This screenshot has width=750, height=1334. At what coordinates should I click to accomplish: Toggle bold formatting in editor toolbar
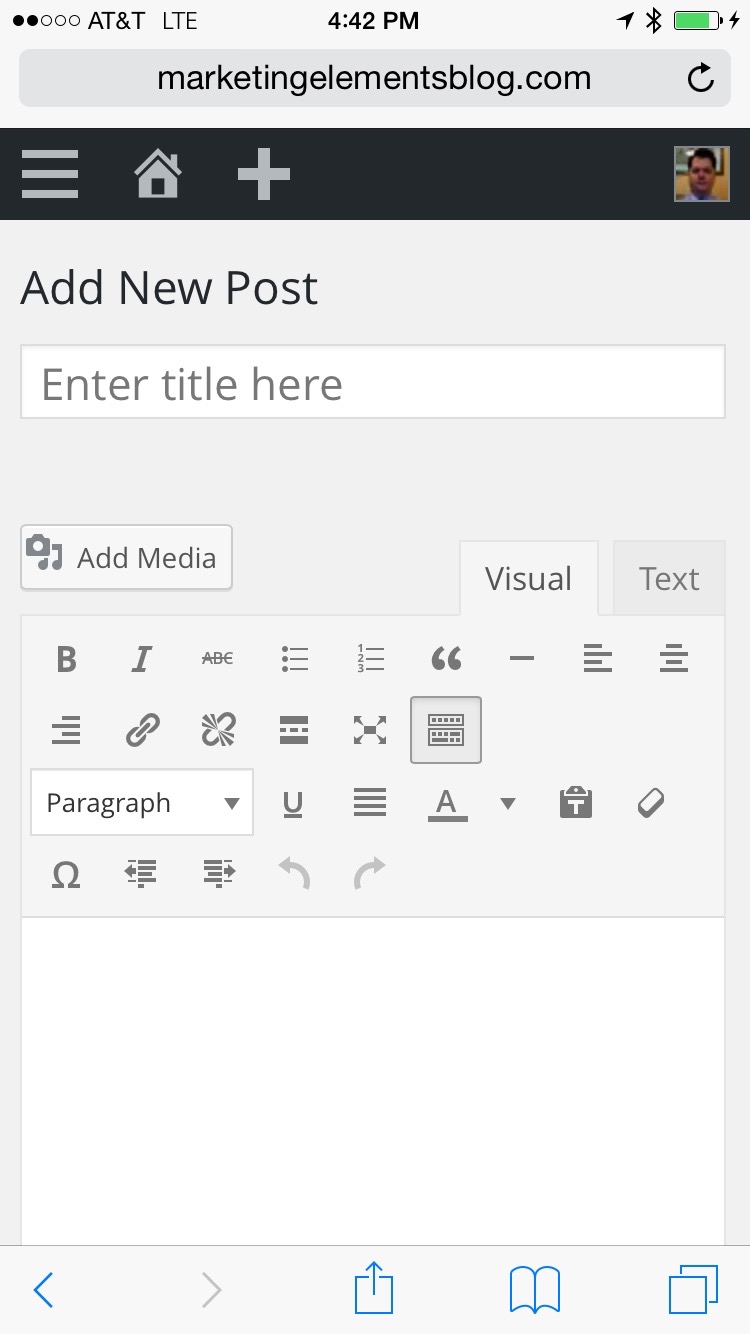click(x=66, y=659)
